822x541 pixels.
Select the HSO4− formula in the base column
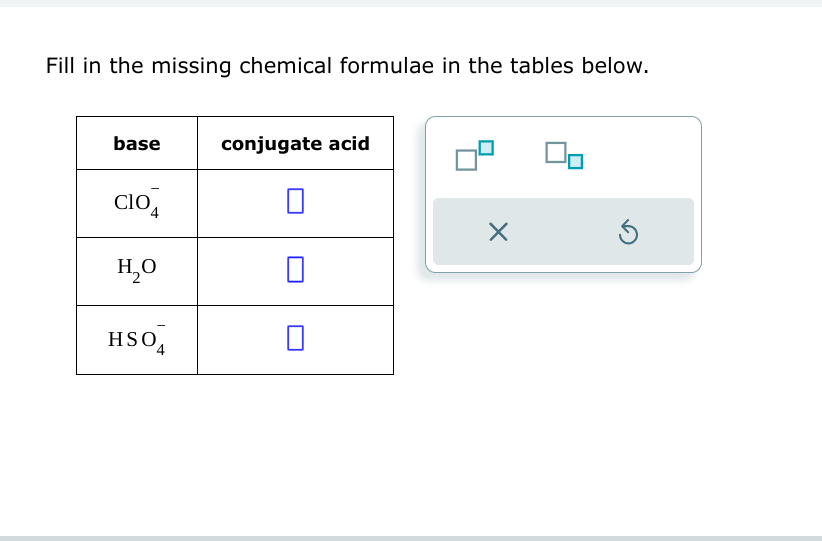(x=137, y=340)
